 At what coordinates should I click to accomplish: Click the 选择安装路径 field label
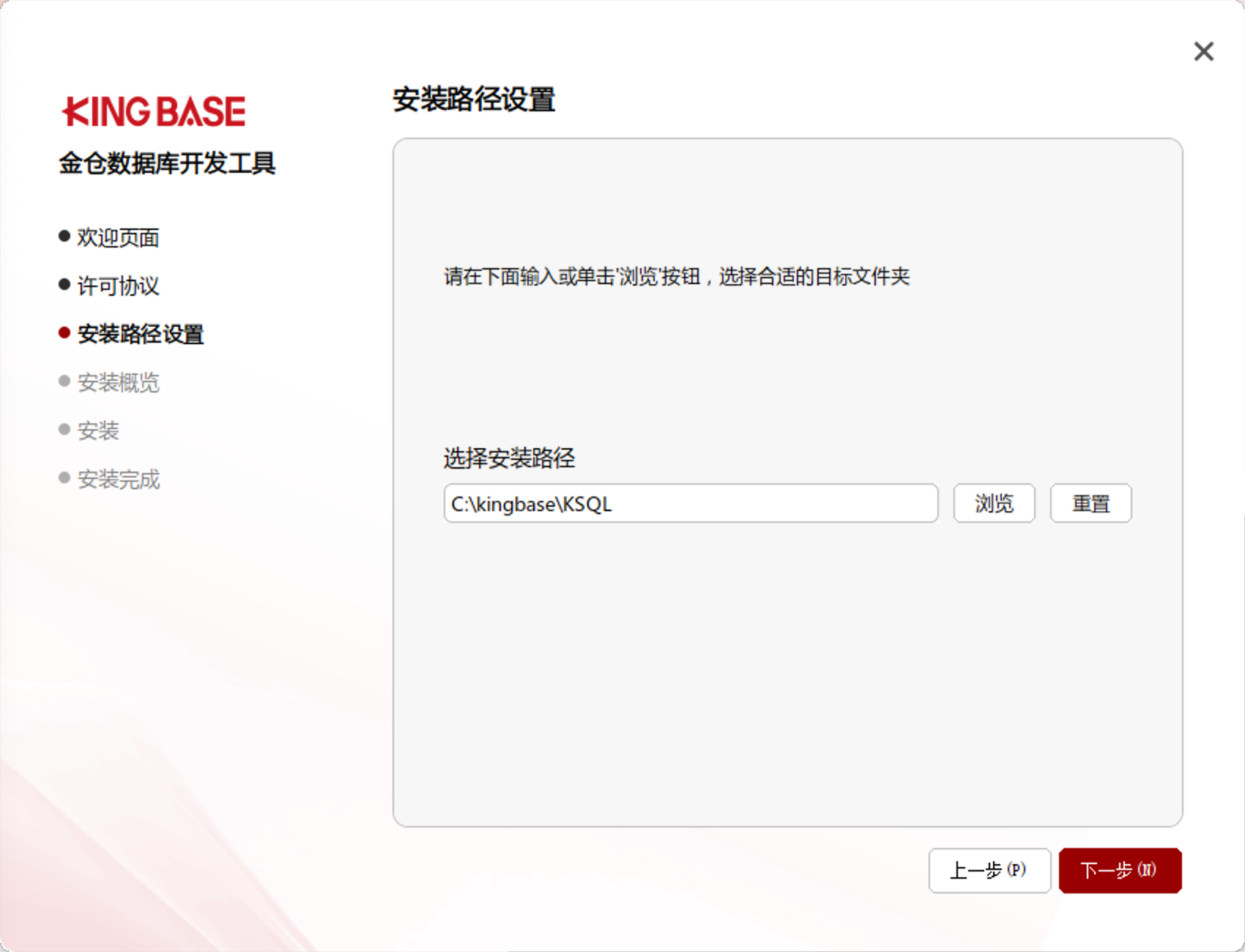tap(509, 458)
